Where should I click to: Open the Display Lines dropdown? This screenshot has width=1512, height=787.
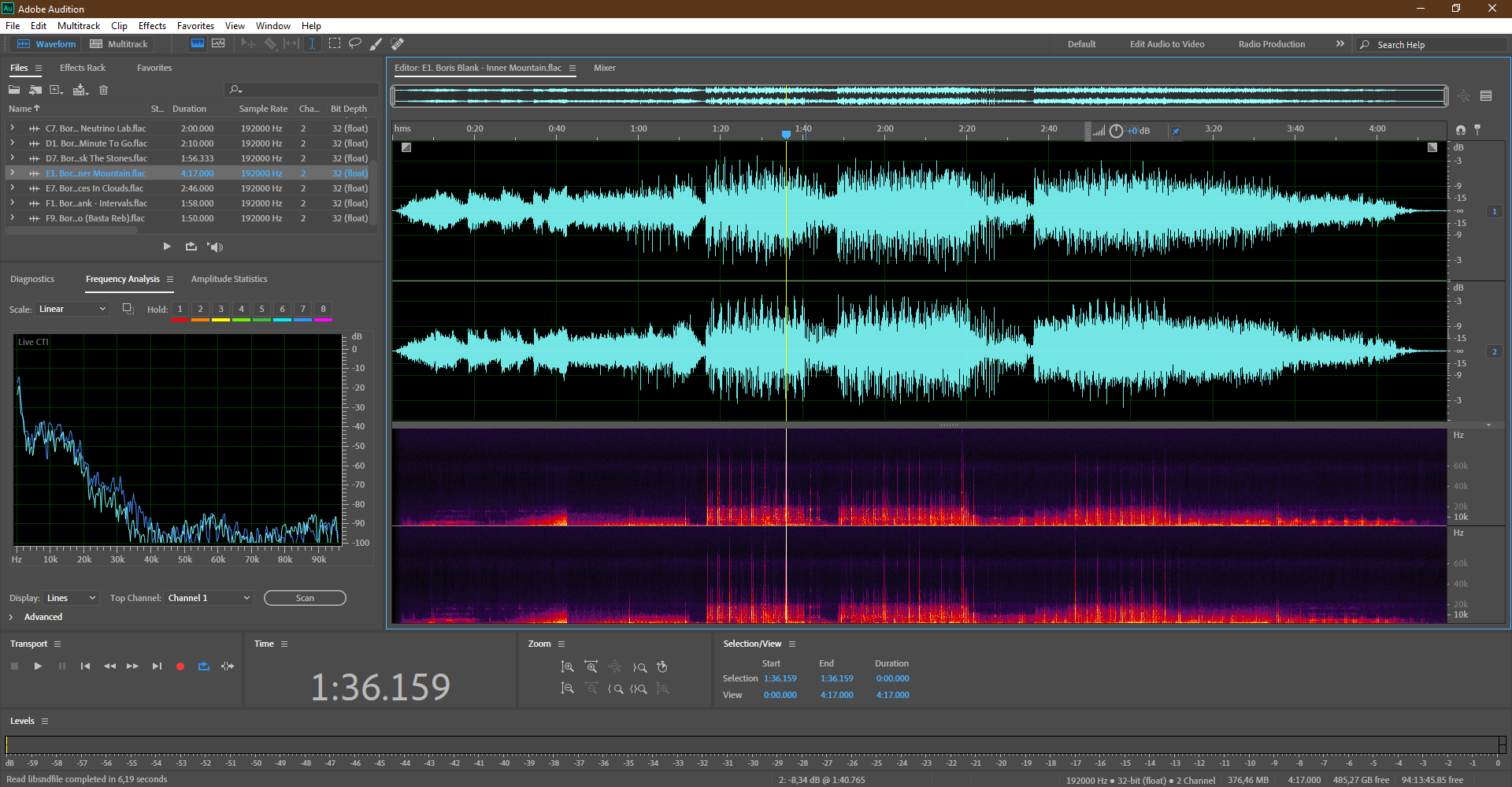coord(71,598)
